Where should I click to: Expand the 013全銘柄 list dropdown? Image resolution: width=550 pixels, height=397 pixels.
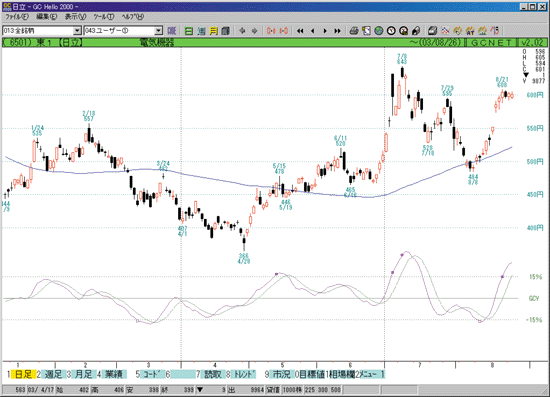pyautogui.click(x=77, y=31)
